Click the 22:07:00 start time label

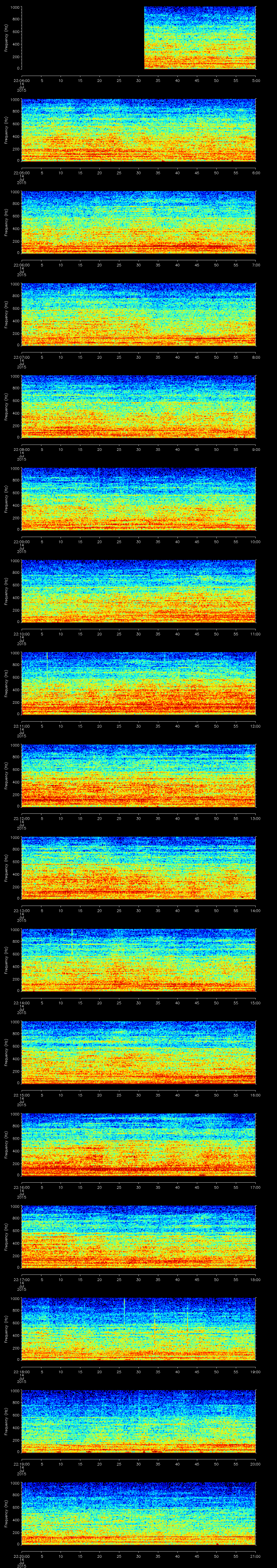coord(21,357)
